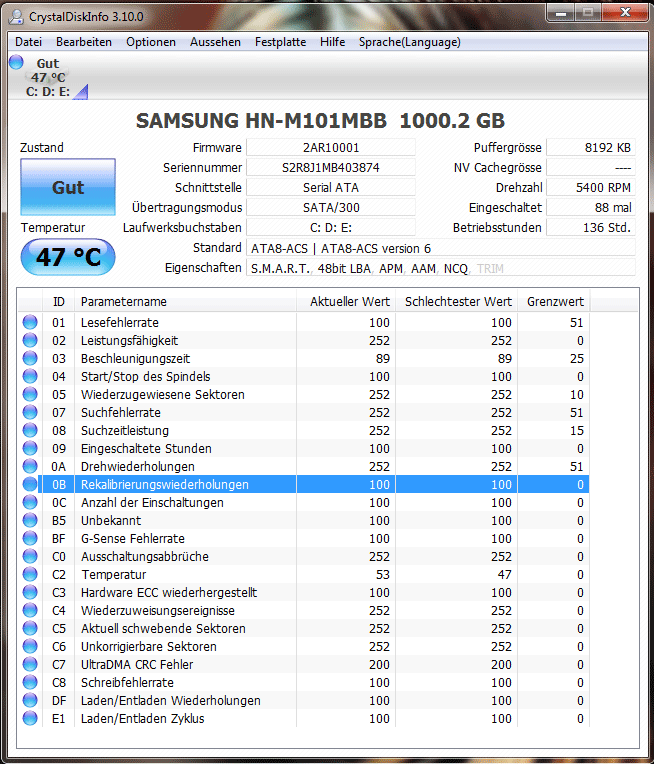Open the Festplatte menu
Viewport: 654px width, 764px height.
(x=280, y=42)
